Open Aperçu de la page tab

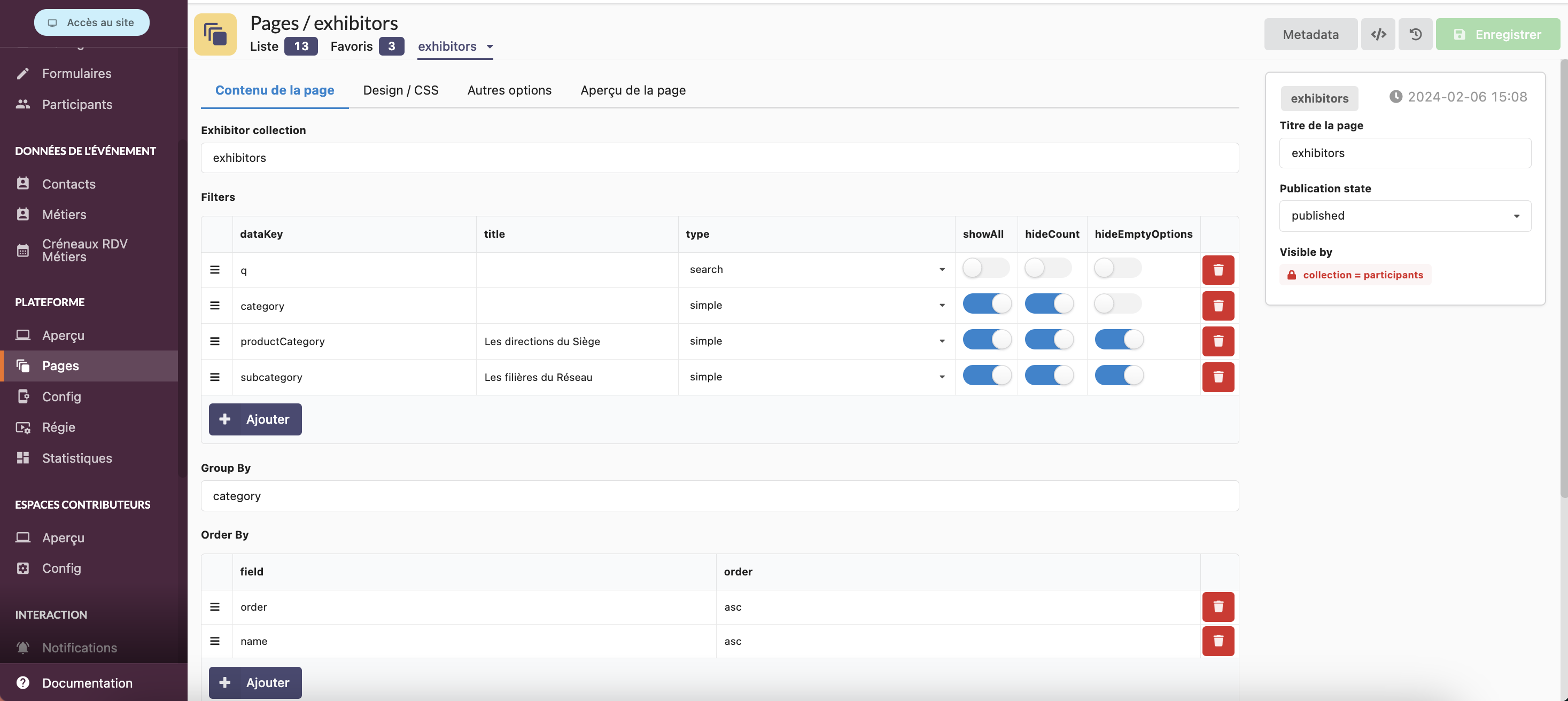coord(632,90)
